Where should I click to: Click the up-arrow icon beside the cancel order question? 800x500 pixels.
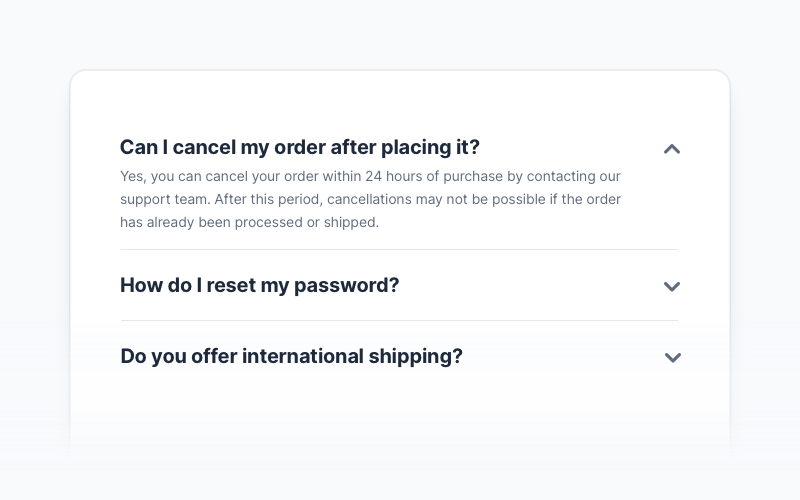tap(672, 149)
